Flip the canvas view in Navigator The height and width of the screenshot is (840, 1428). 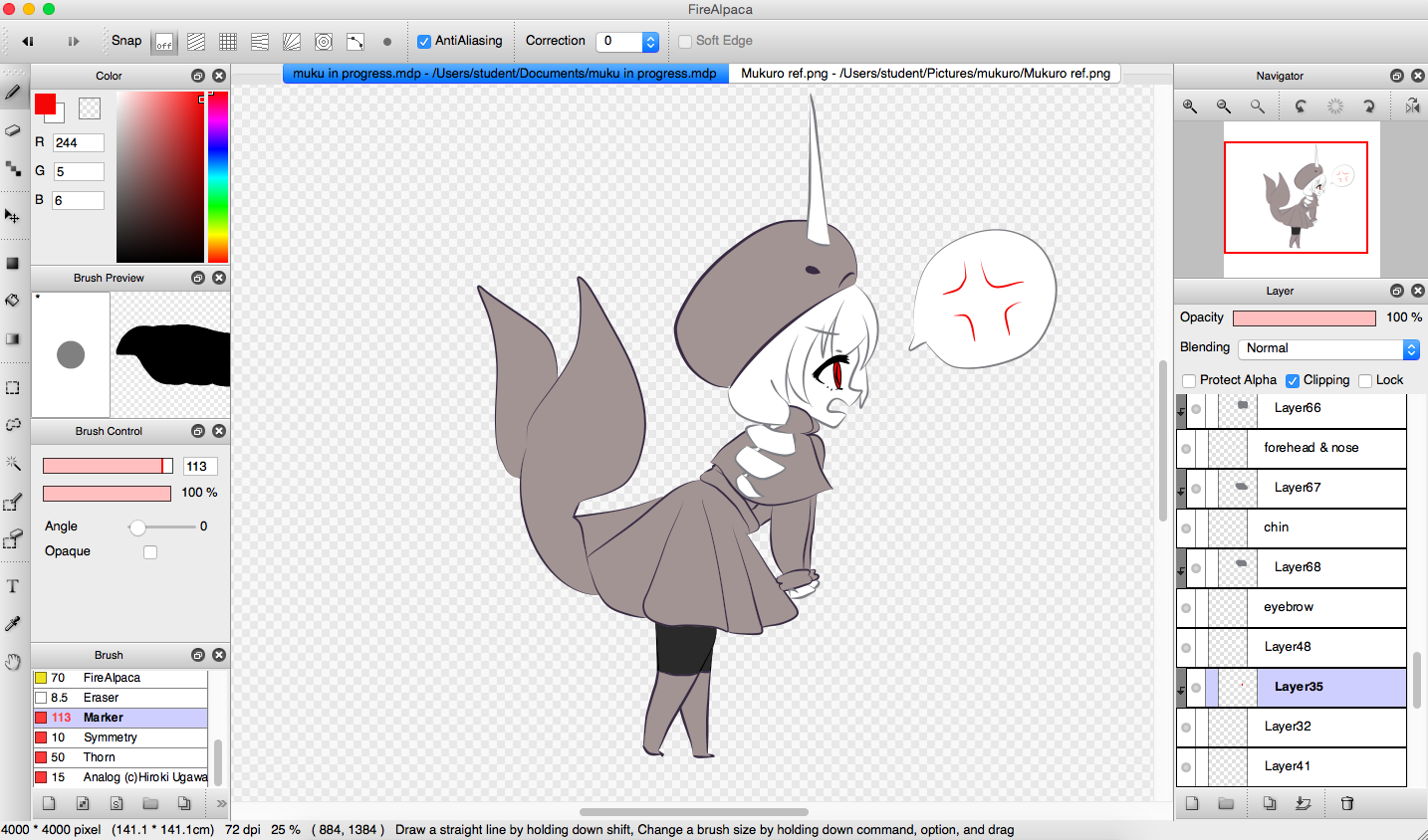click(1412, 106)
